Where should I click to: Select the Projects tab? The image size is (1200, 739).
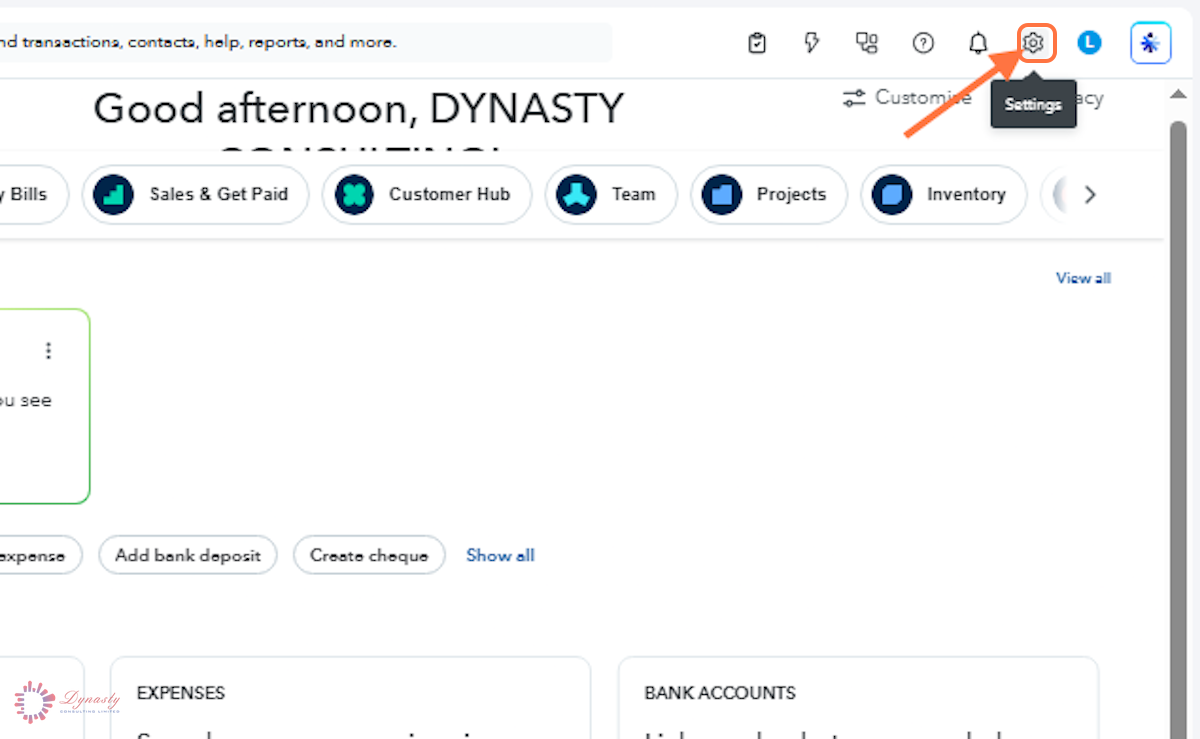click(768, 194)
